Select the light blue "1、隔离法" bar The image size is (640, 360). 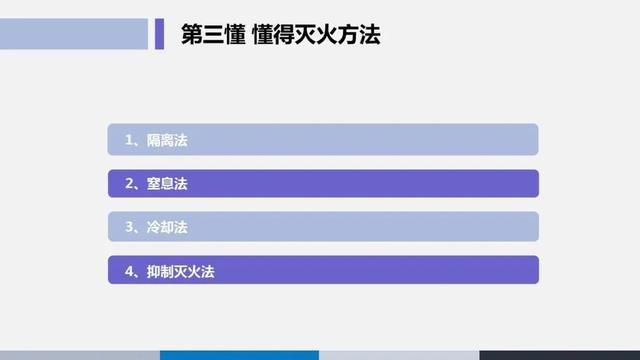coord(323,140)
